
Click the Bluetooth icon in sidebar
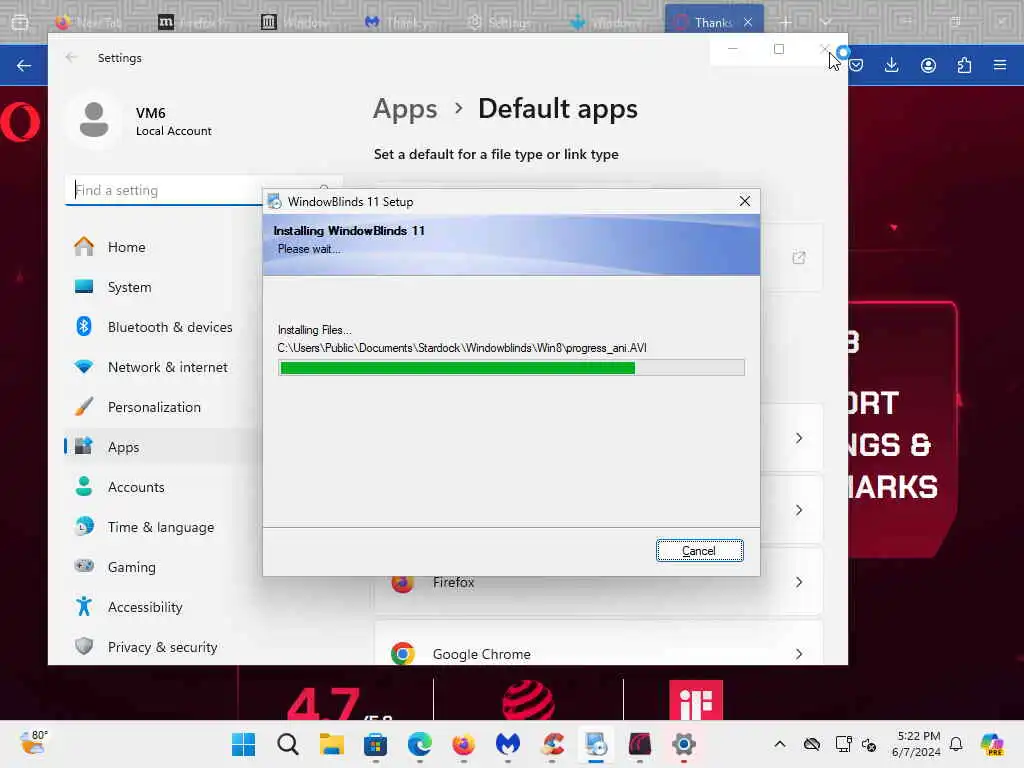click(x=84, y=326)
